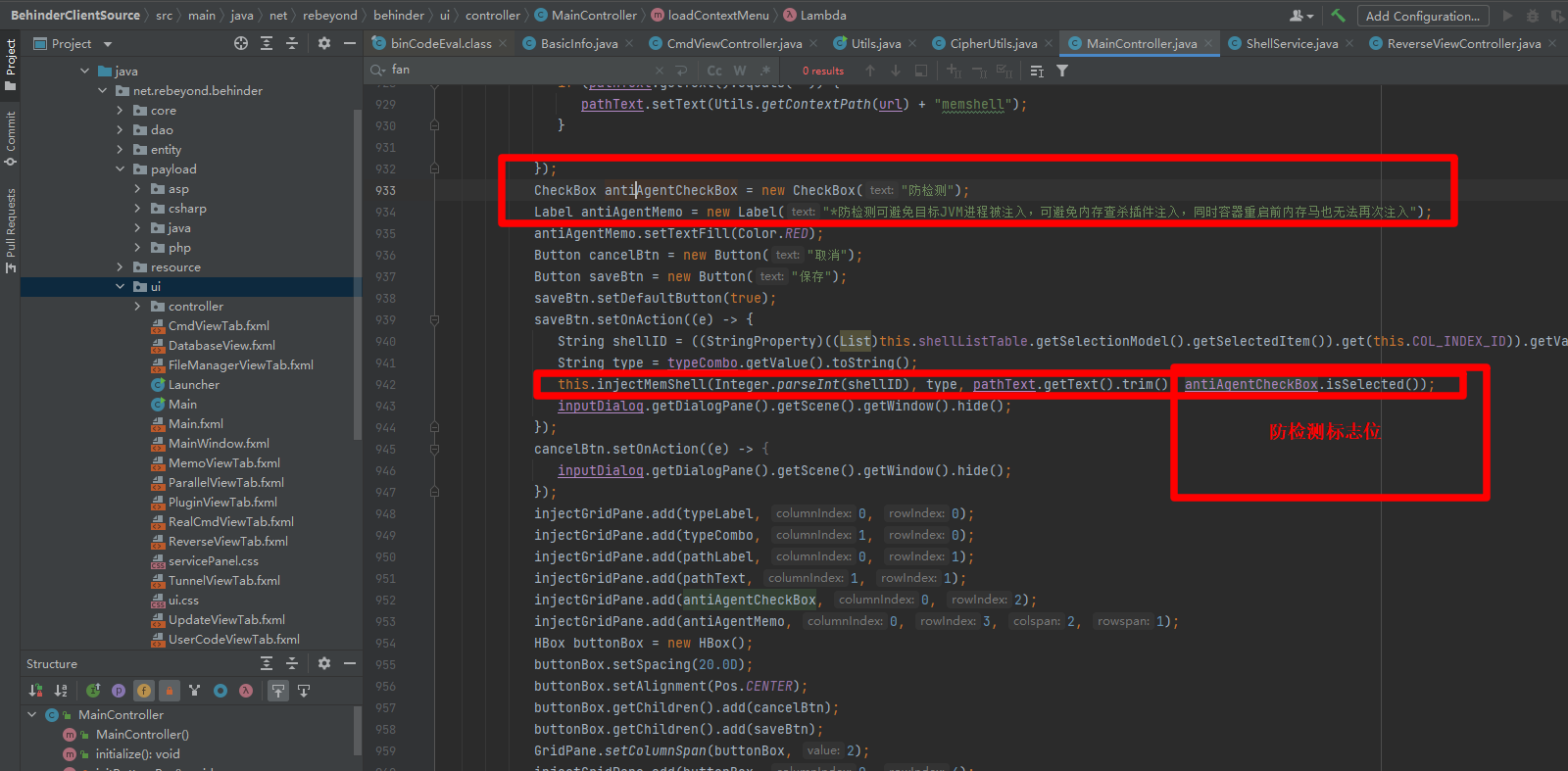
Task: Switch to the ShellService.java tab
Action: click(1291, 44)
